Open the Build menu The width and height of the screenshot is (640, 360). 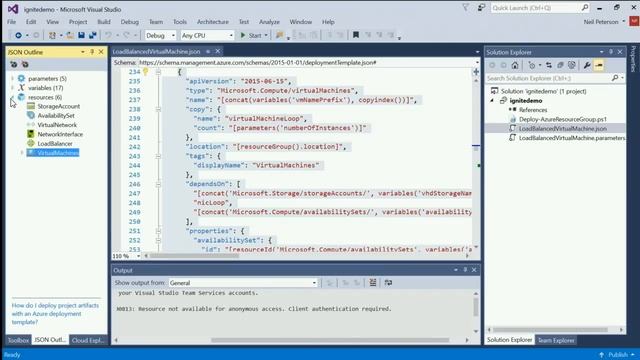[104, 22]
